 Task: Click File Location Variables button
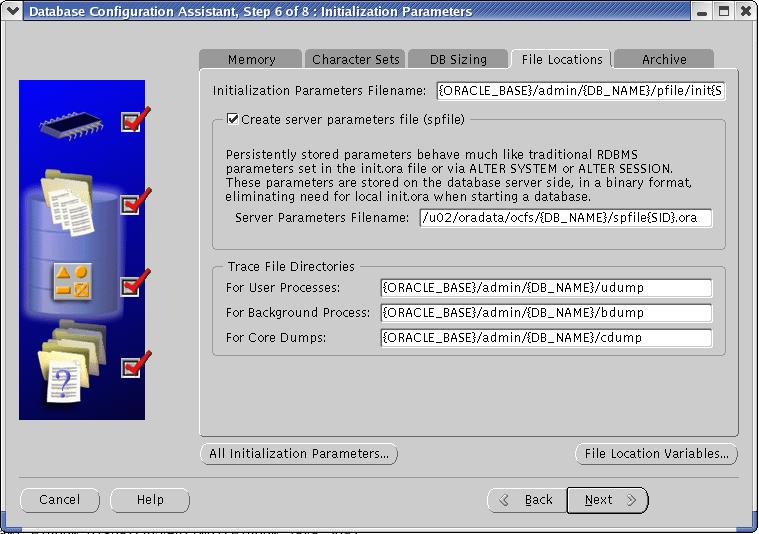[x=656, y=454]
